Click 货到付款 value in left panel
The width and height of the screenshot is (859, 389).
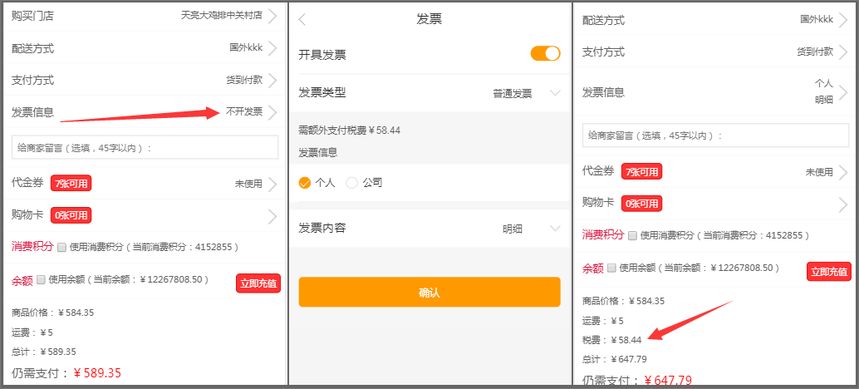click(x=244, y=80)
